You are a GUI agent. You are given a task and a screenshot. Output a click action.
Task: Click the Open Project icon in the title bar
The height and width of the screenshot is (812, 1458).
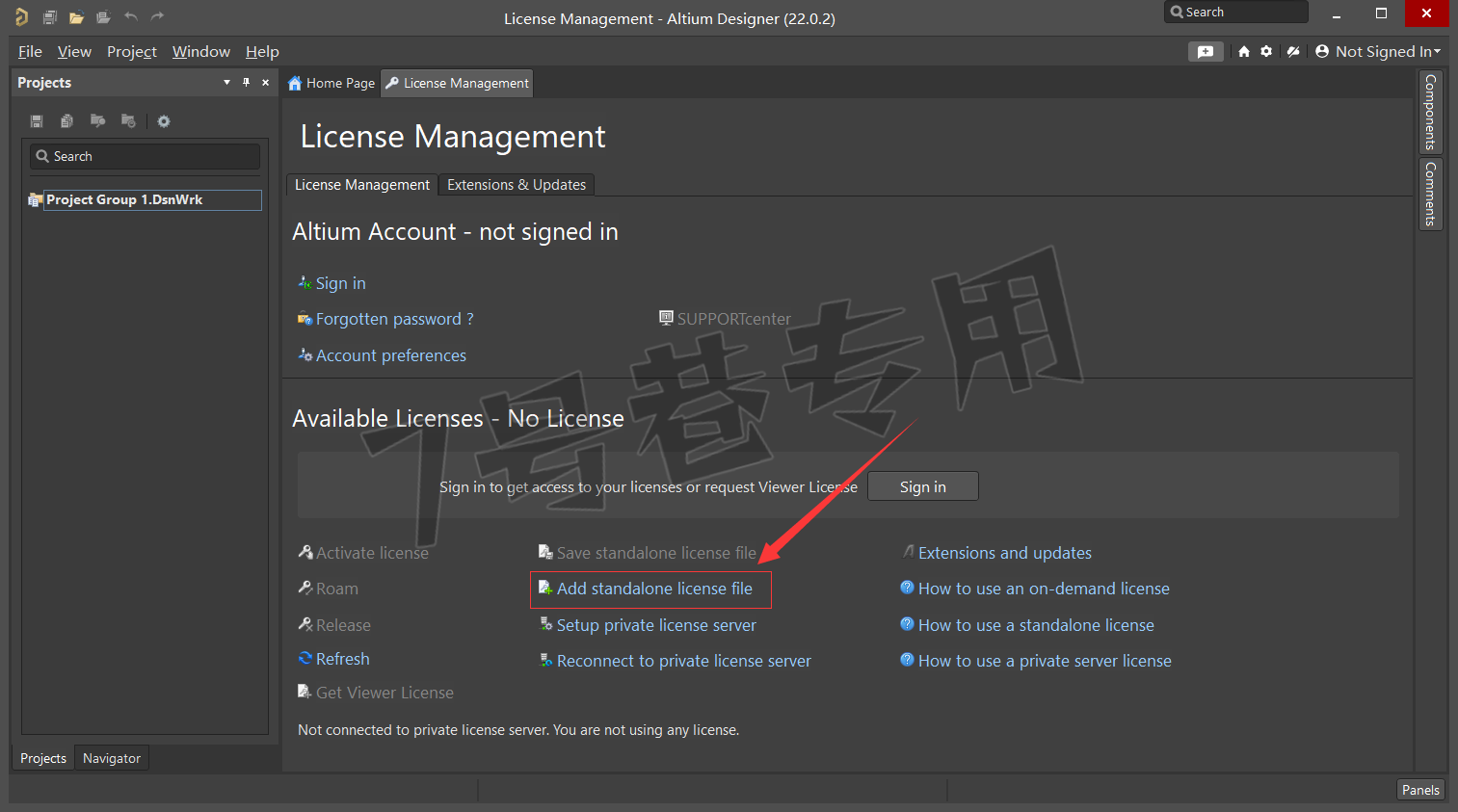[103, 16]
